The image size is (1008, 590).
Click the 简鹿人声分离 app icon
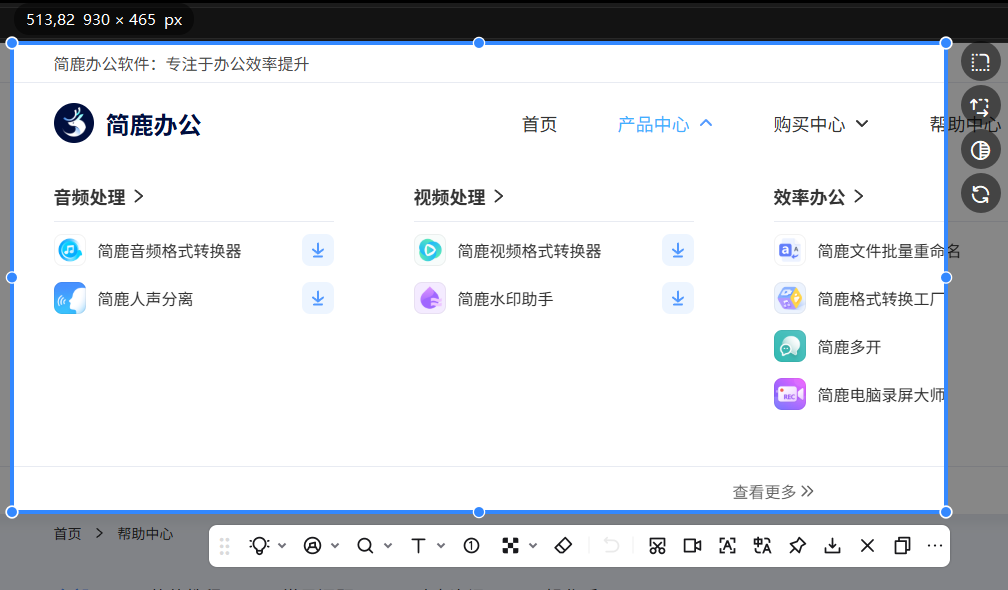pos(70,298)
